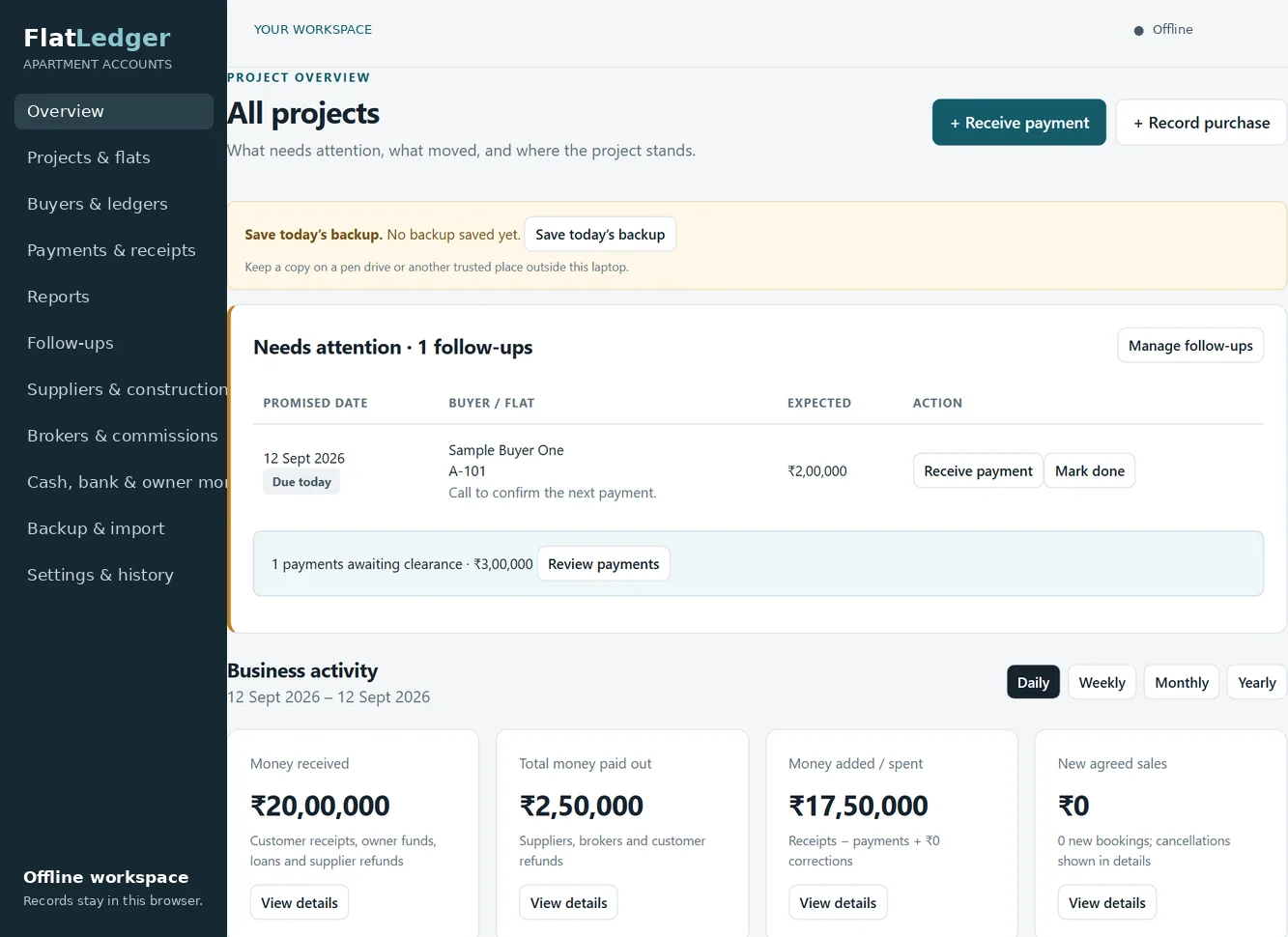Viewport: 1288px width, 937px height.
Task: Click the ₹2,50,000 paid out value
Action: tap(582, 806)
